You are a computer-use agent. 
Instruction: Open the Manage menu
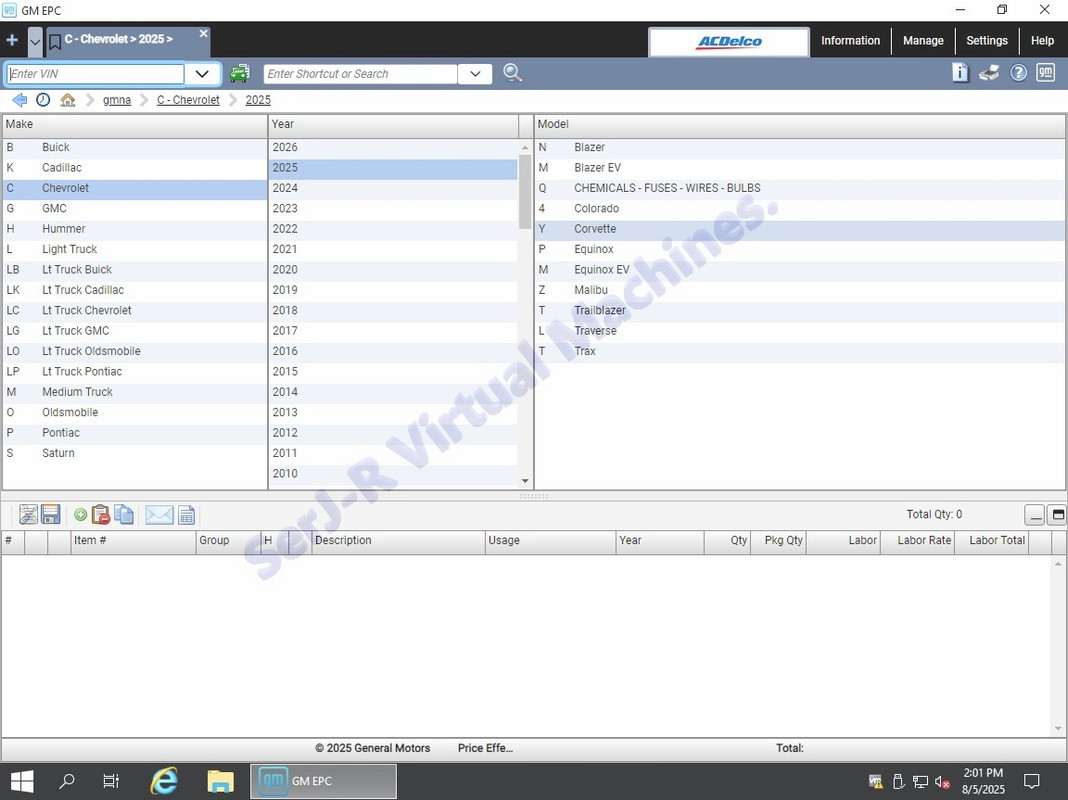923,41
